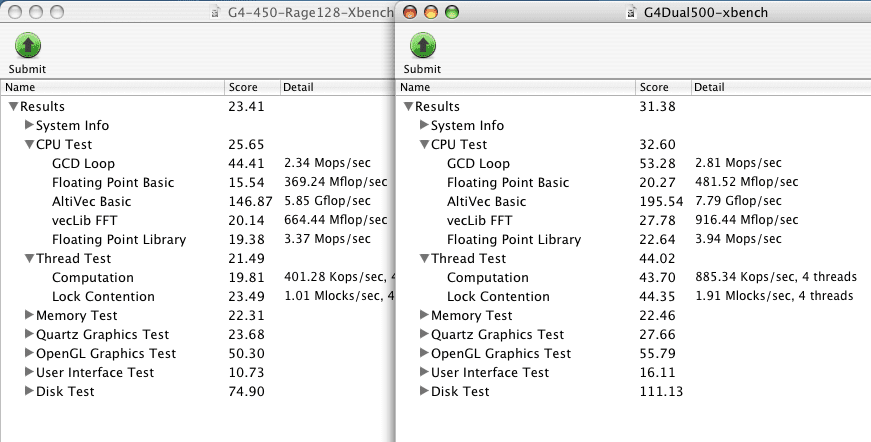
Task: Expand Quartz Graphics Test in G4-450 window
Action: point(29,334)
